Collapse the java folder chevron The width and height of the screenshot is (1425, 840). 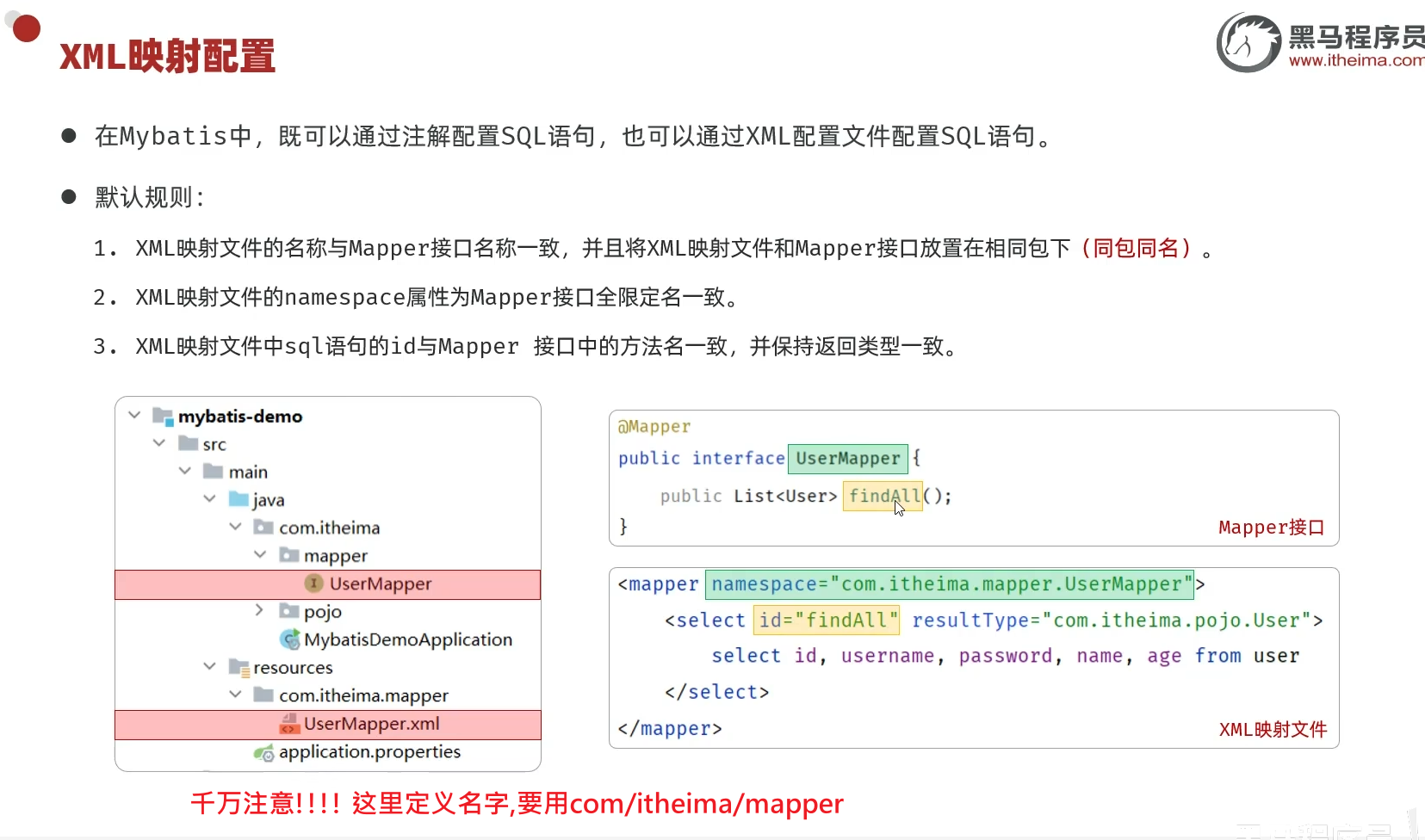210,499
